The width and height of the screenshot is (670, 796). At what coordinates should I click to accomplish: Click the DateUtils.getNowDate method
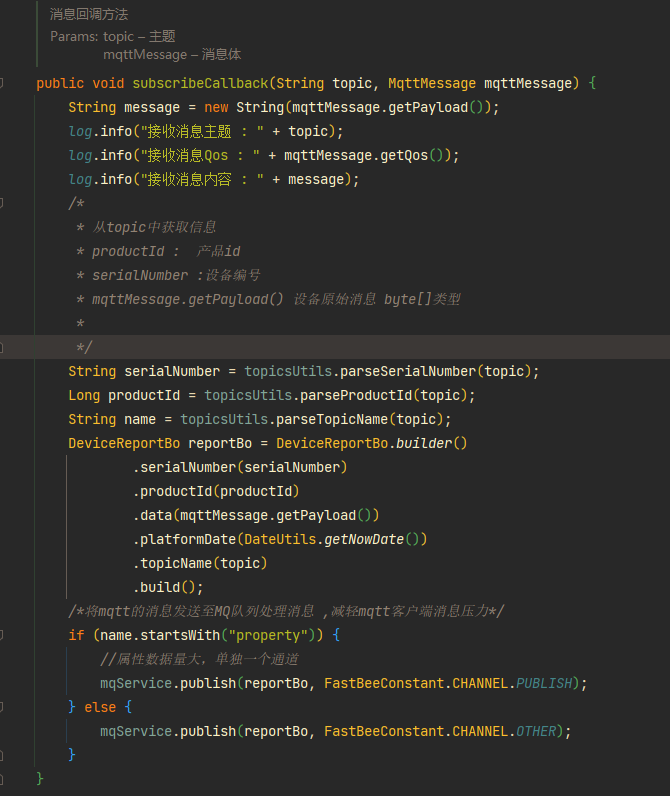click(324, 539)
